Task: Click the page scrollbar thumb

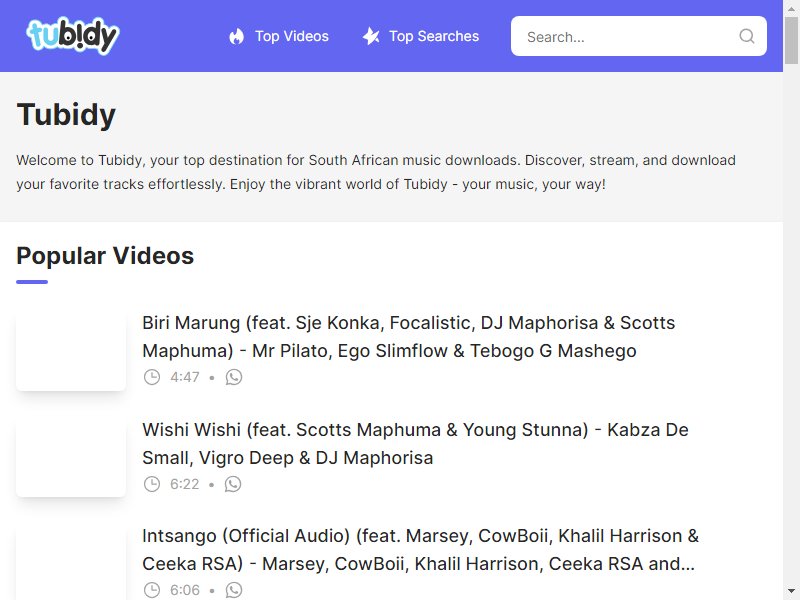Action: tap(791, 41)
